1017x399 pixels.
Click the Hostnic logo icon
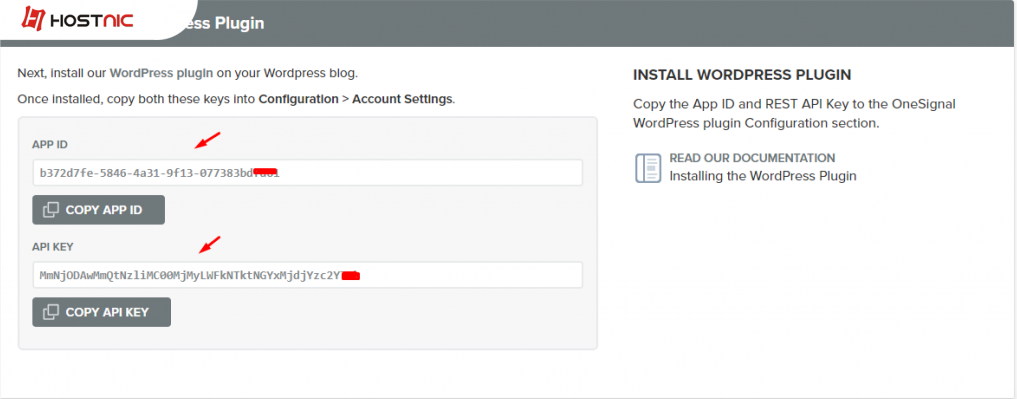click(x=32, y=19)
